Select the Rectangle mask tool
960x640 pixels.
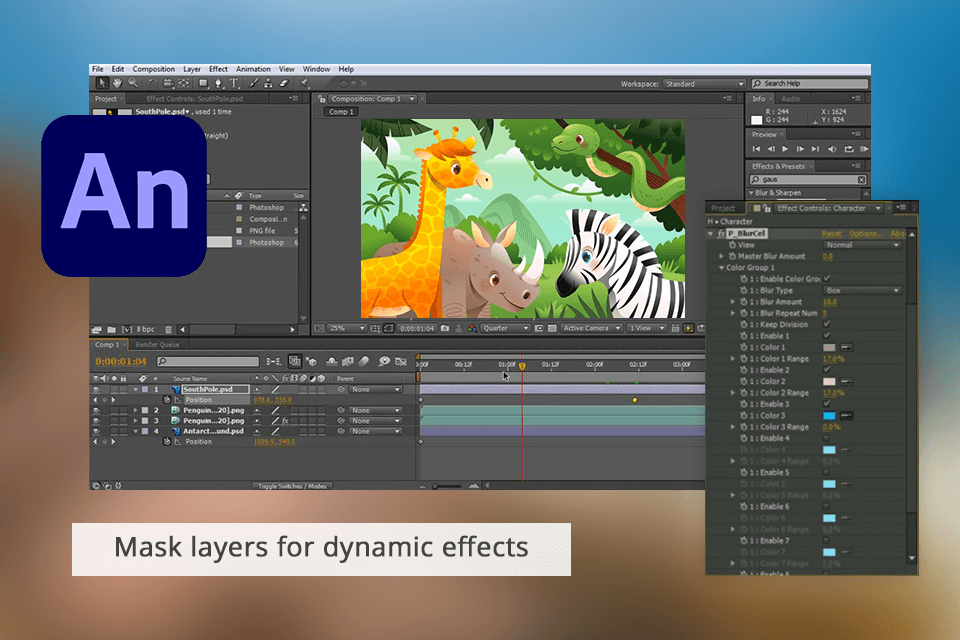coord(203,83)
